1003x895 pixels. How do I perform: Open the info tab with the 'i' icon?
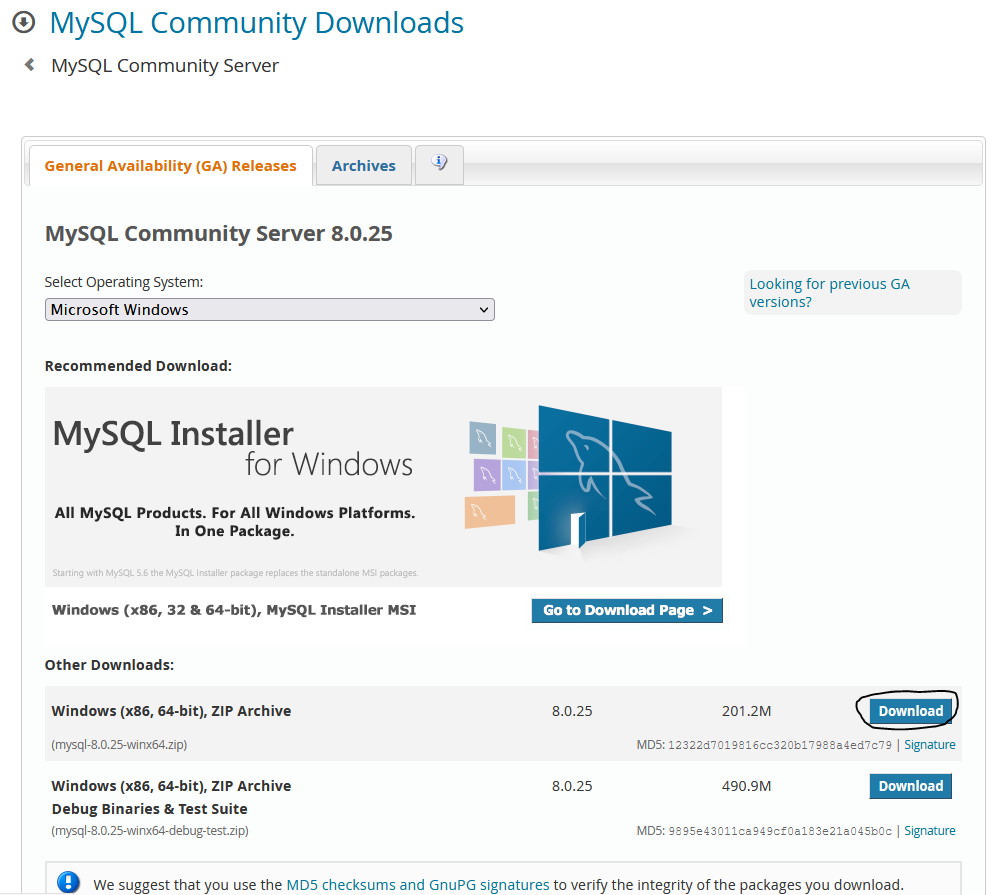pos(438,164)
